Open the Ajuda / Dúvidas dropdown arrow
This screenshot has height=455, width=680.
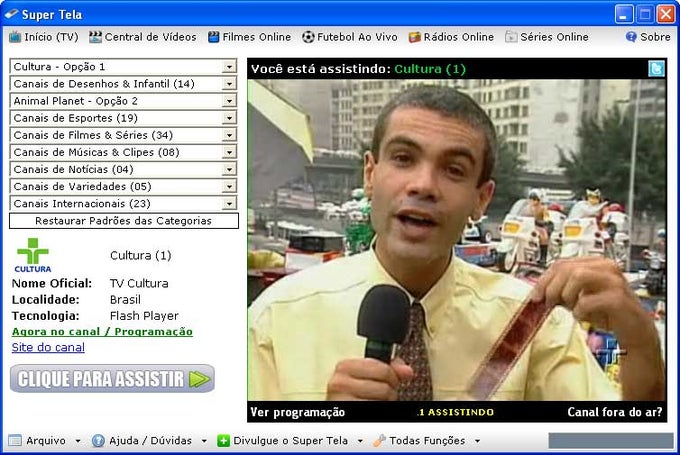(x=204, y=441)
